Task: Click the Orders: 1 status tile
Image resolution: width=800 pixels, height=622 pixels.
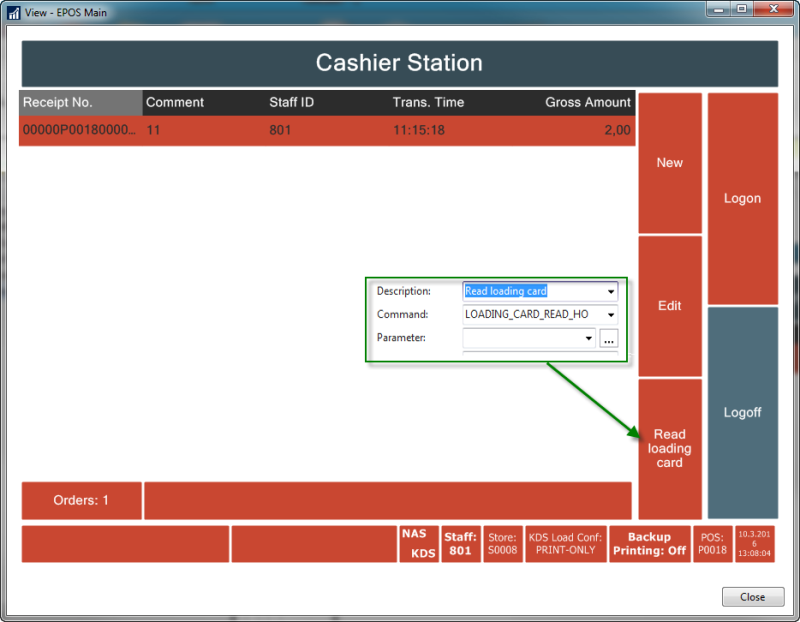Action: [x=81, y=501]
